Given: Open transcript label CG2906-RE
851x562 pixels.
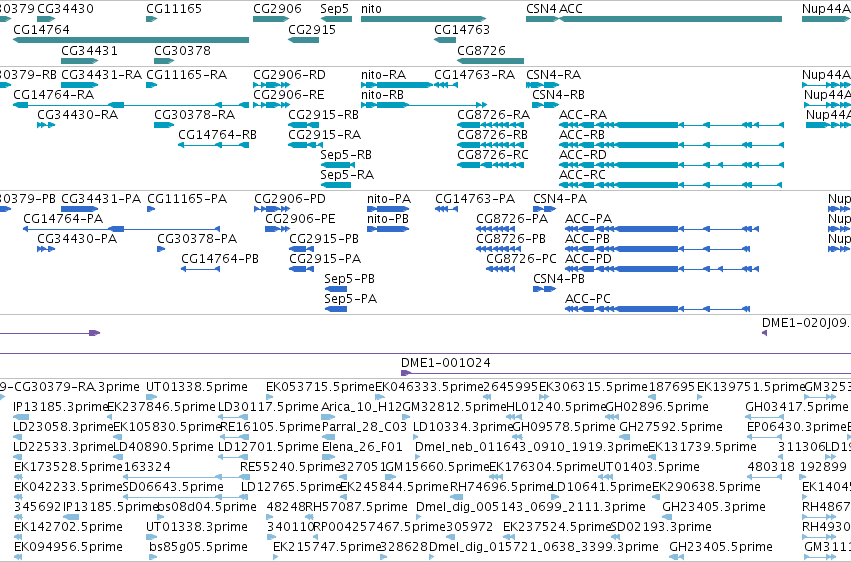Looking at the screenshot, I should tap(289, 94).
